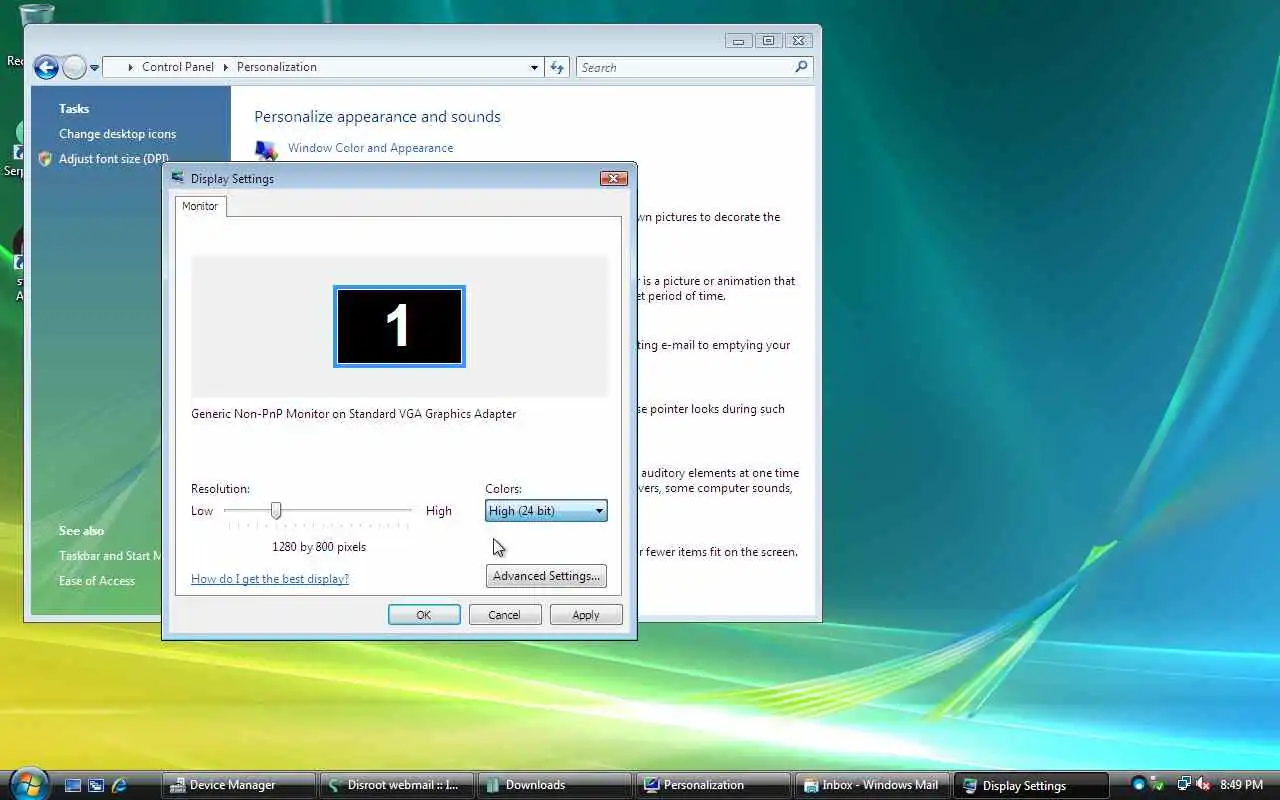This screenshot has width=1280, height=800.
Task: Click the network tray icon
Action: (1183, 785)
